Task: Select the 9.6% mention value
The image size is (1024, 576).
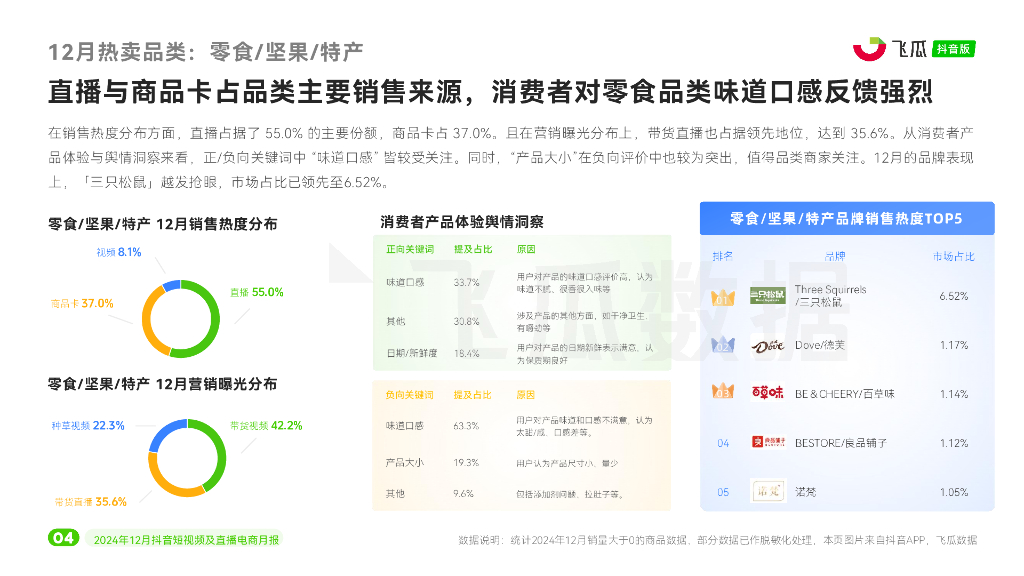Action: [x=464, y=494]
